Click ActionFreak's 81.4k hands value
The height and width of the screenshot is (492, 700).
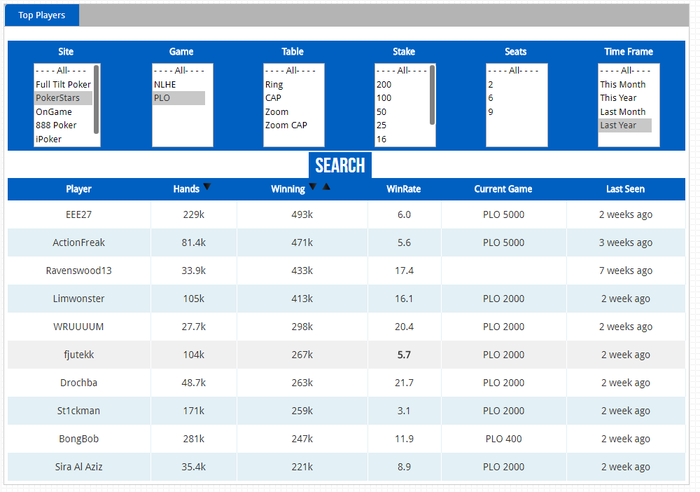[194, 242]
